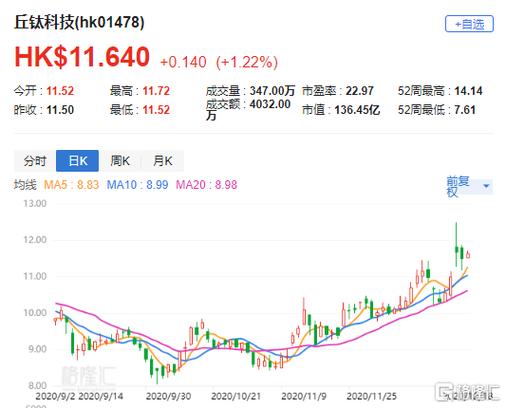
Task: Click the MA20 : 8.98 indicator label
Action: [x=206, y=185]
